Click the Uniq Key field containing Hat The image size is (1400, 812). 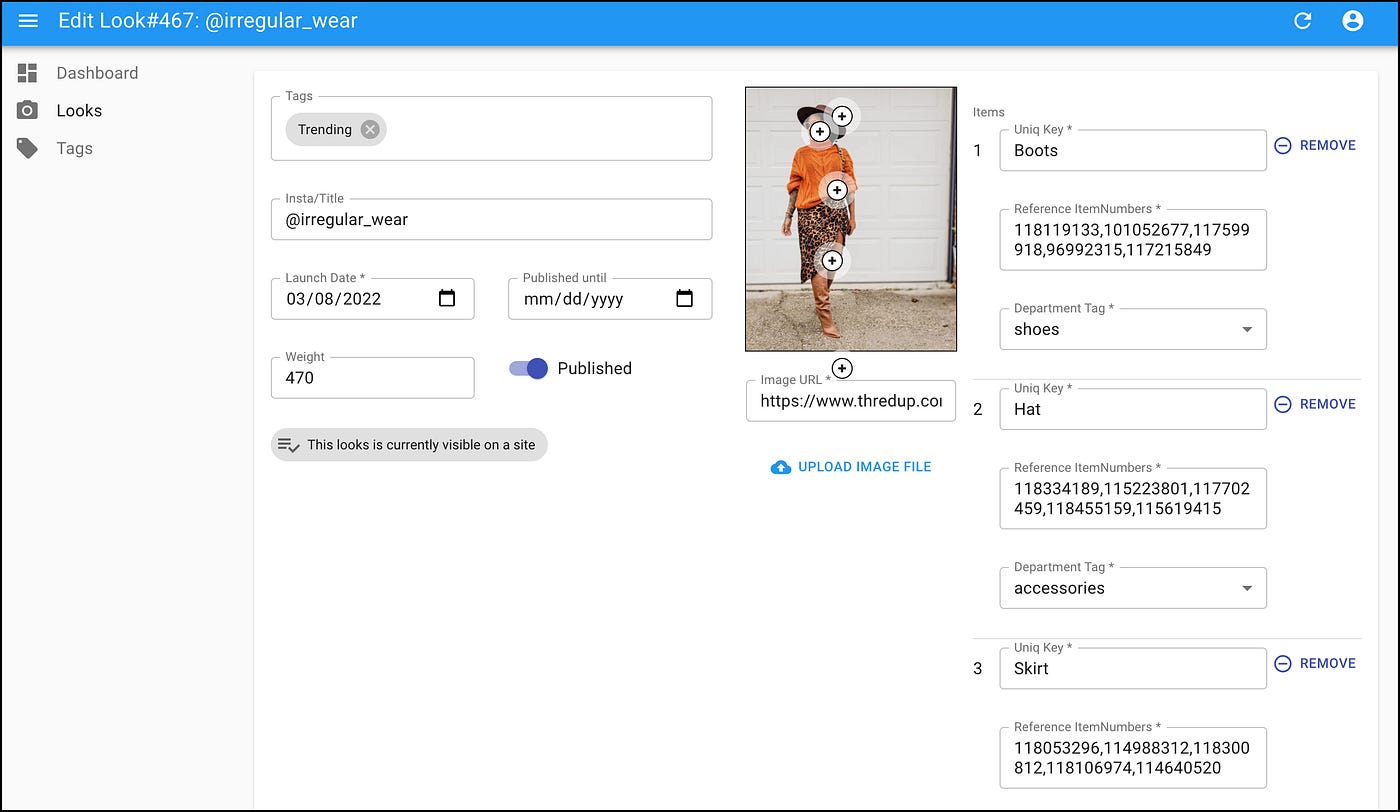[1133, 409]
